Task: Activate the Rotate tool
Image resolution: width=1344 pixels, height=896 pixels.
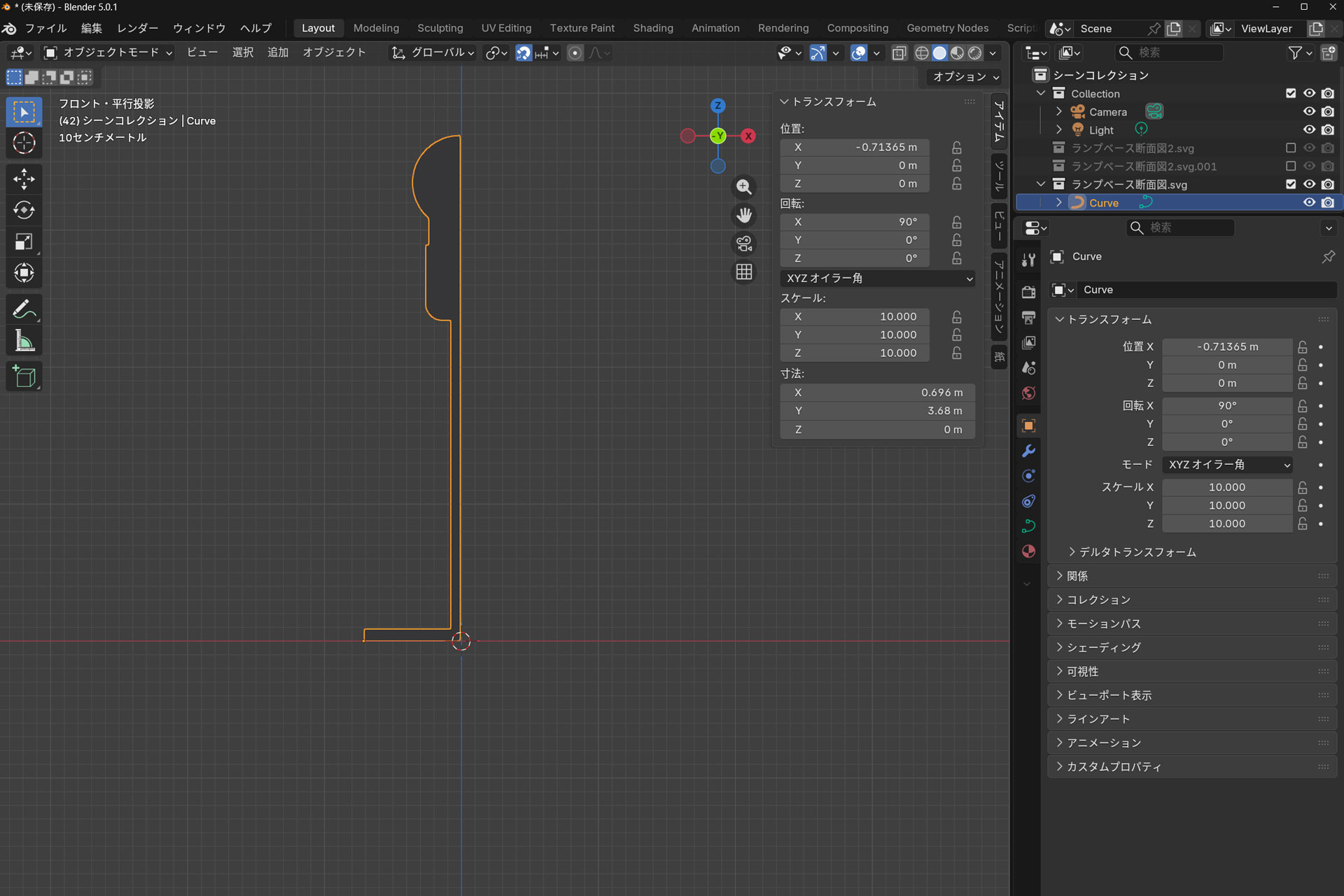Action: click(x=24, y=210)
